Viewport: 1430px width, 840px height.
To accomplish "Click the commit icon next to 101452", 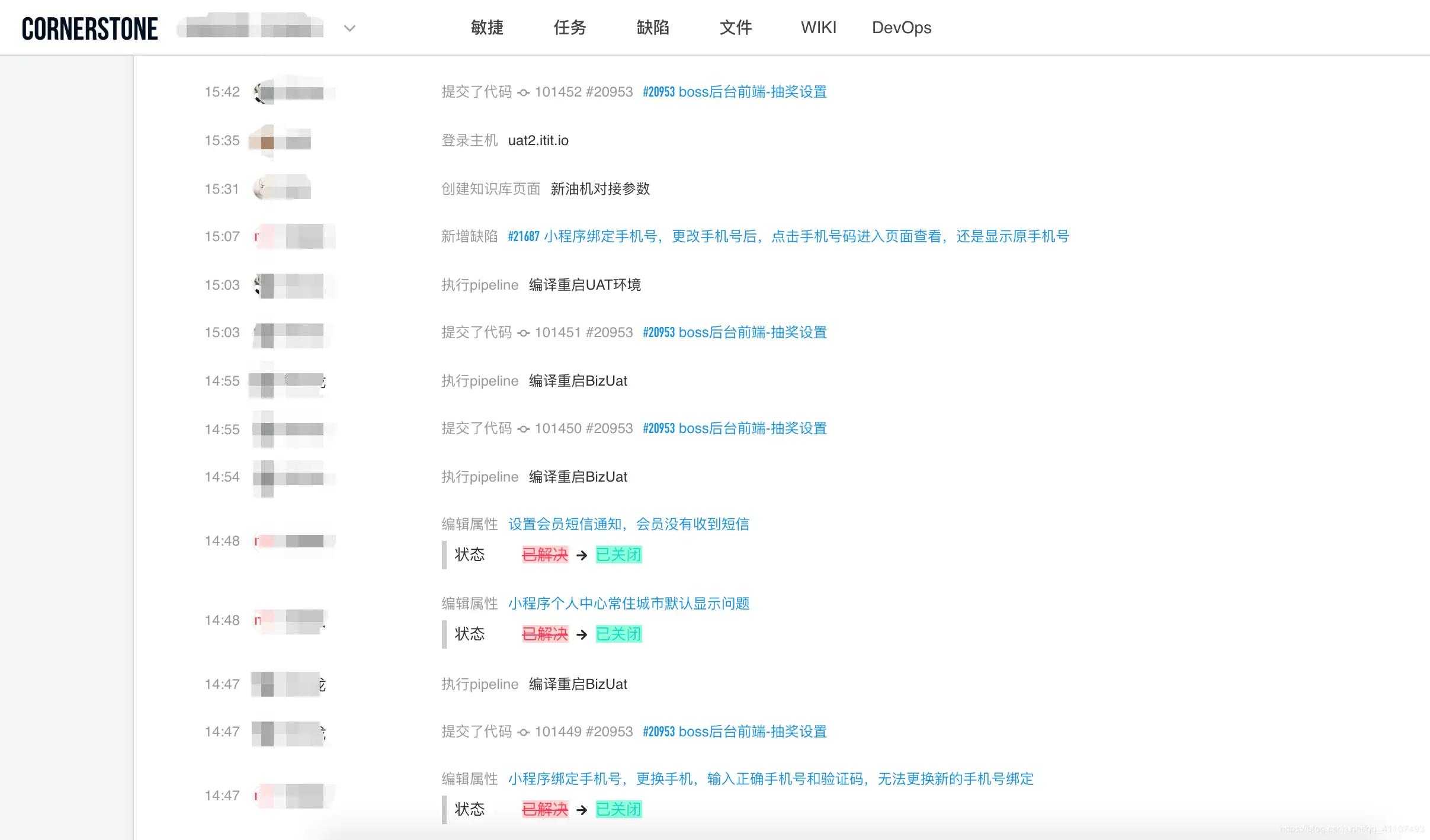I will (522, 92).
